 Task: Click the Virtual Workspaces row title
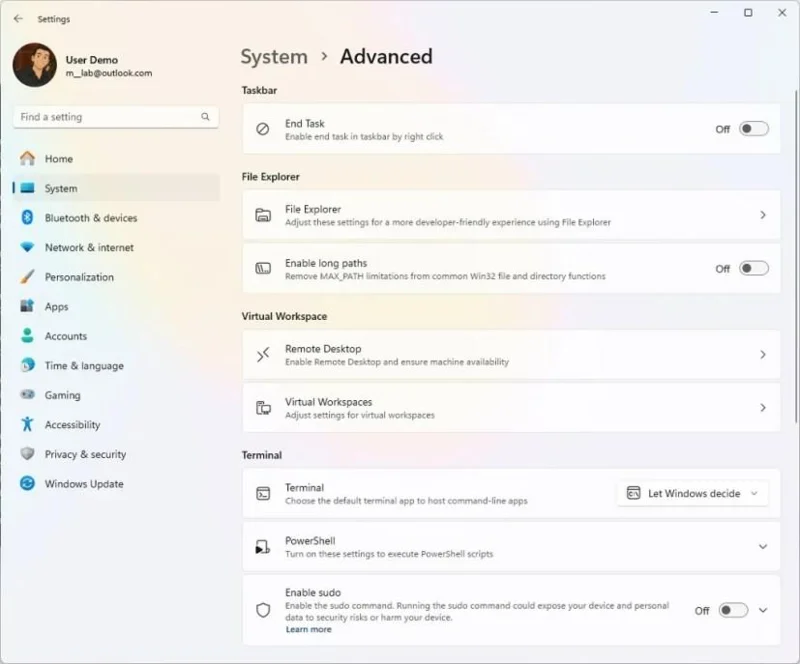(x=329, y=402)
